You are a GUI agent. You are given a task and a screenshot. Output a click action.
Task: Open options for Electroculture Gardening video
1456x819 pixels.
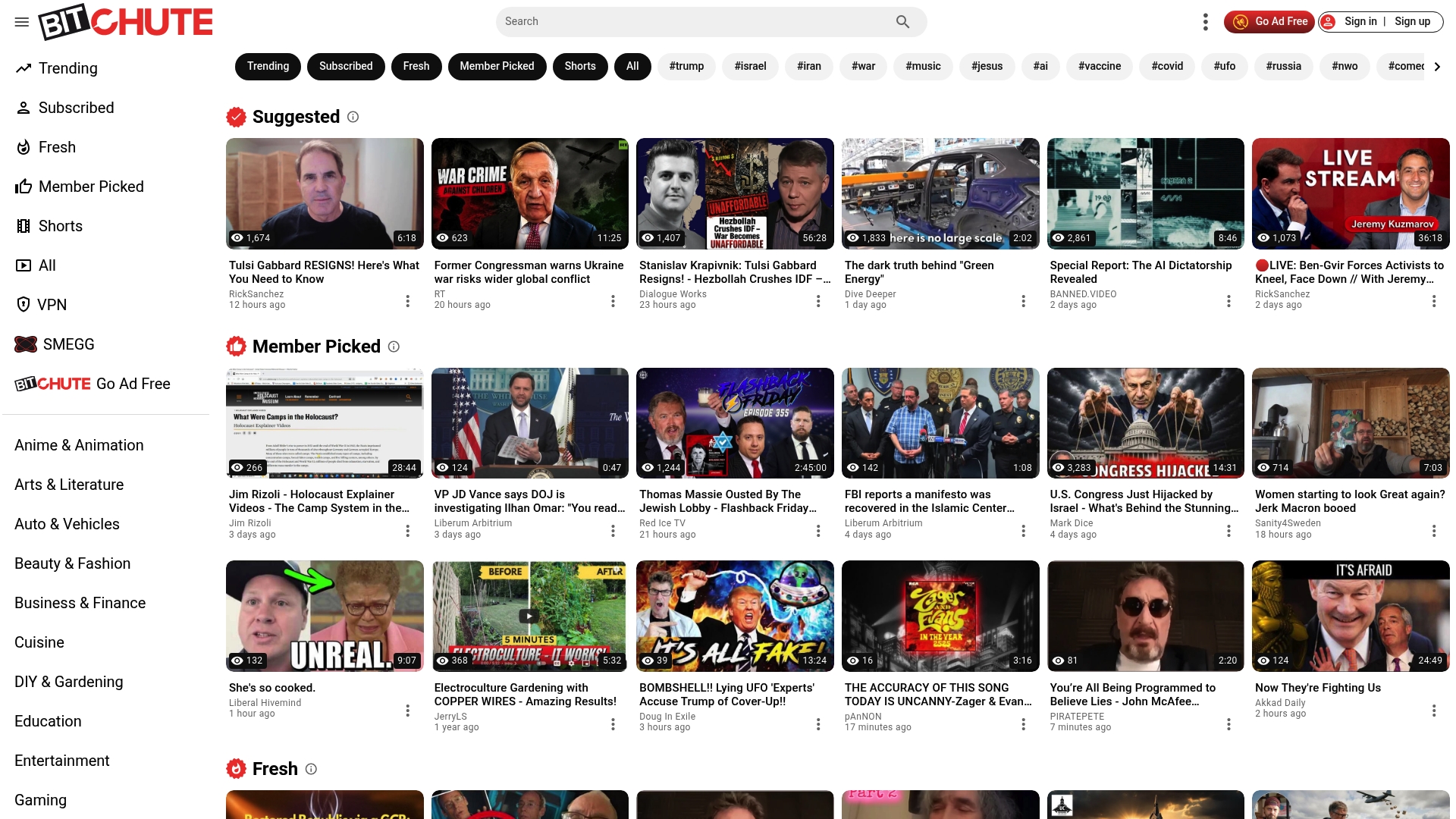[613, 724]
